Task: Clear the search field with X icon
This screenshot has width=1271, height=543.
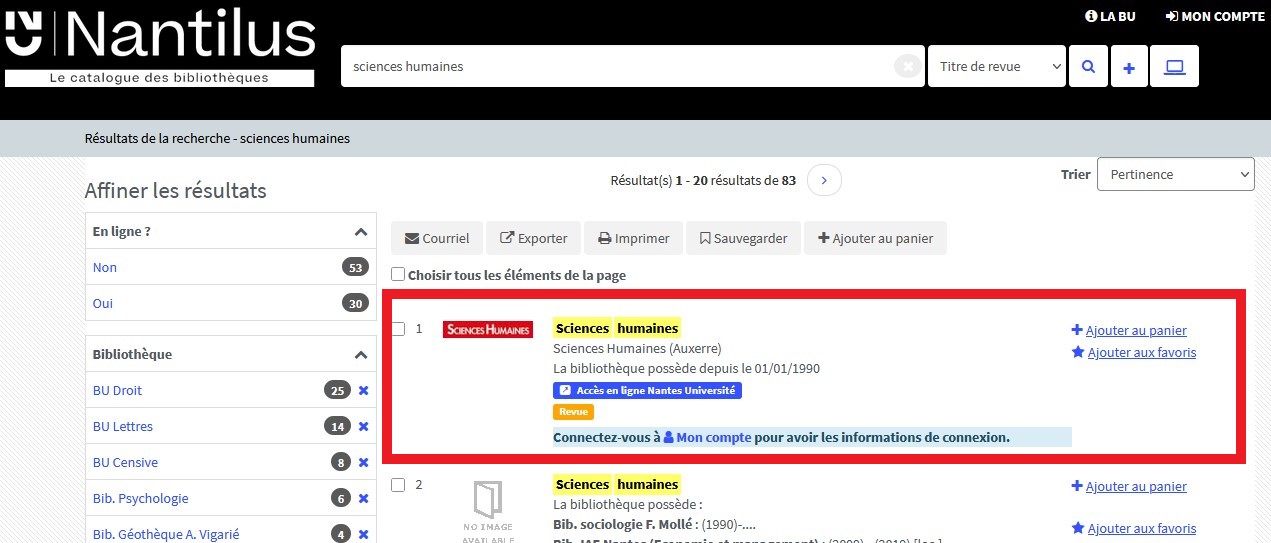Action: tap(907, 67)
